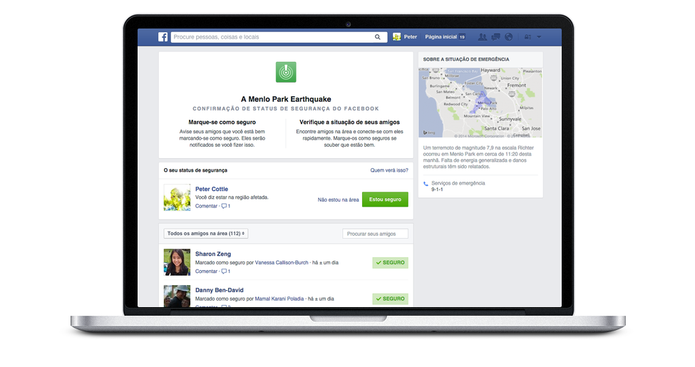Viewport: 695px width, 367px height.
Task: Open the Peter Cottle profile link
Action: 211,189
